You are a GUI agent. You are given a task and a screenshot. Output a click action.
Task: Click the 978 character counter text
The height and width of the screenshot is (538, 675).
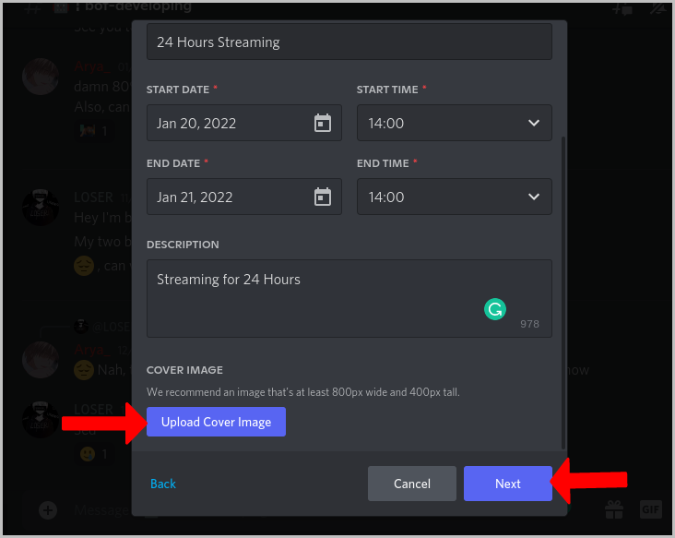point(529,324)
